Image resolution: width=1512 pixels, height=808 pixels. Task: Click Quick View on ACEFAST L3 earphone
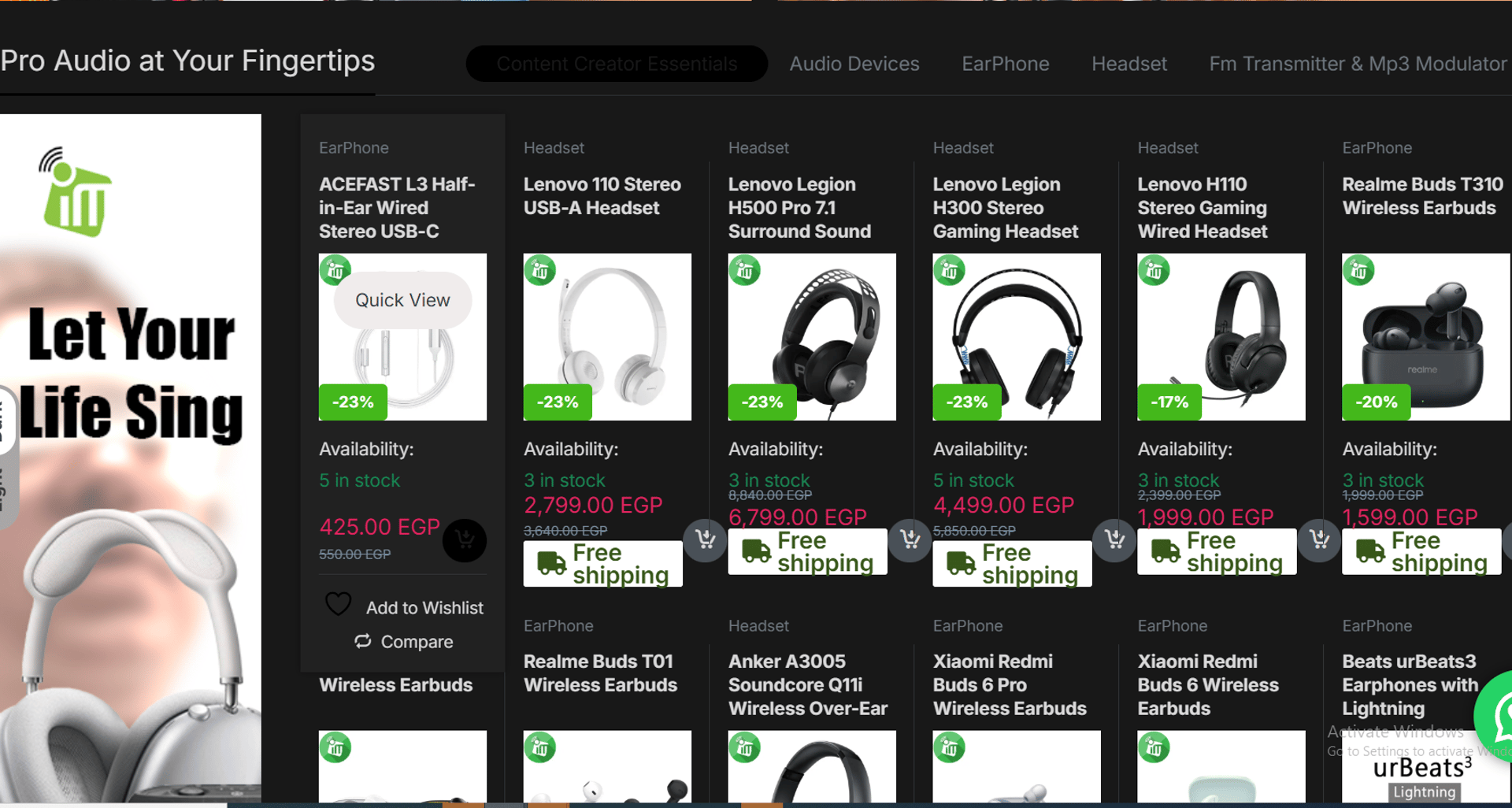[x=402, y=300]
